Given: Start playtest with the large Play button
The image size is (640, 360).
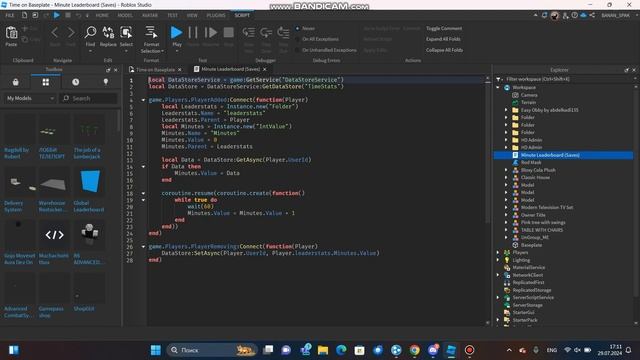Looking at the screenshot, I should pos(176,32).
